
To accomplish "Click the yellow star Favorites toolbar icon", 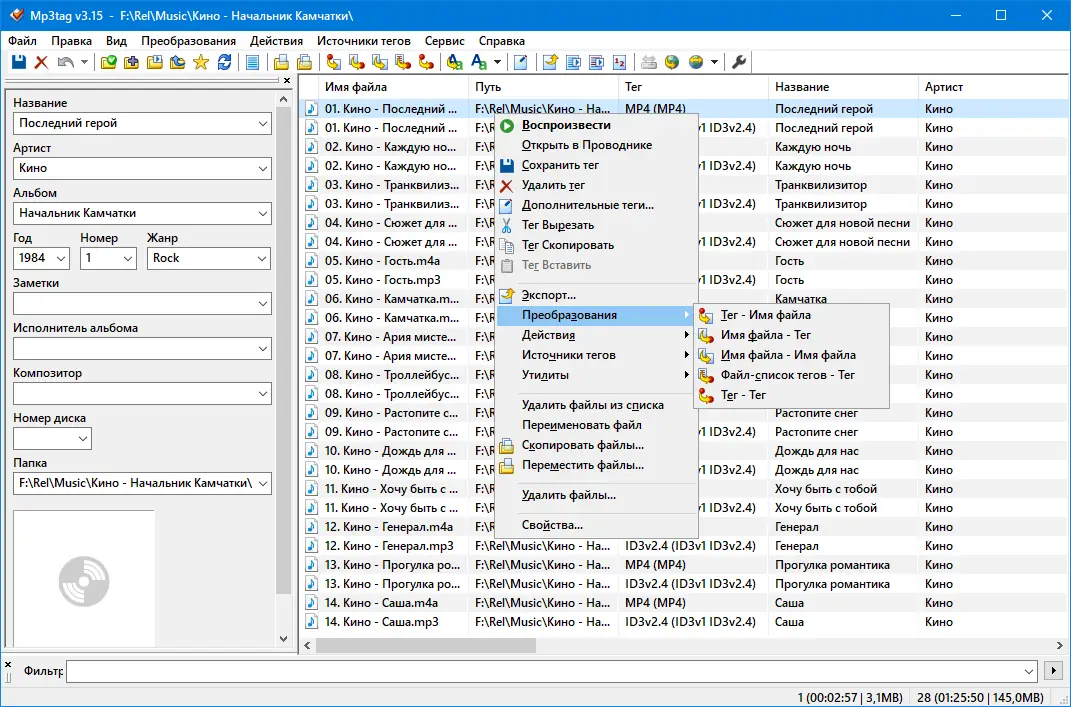I will 201,62.
